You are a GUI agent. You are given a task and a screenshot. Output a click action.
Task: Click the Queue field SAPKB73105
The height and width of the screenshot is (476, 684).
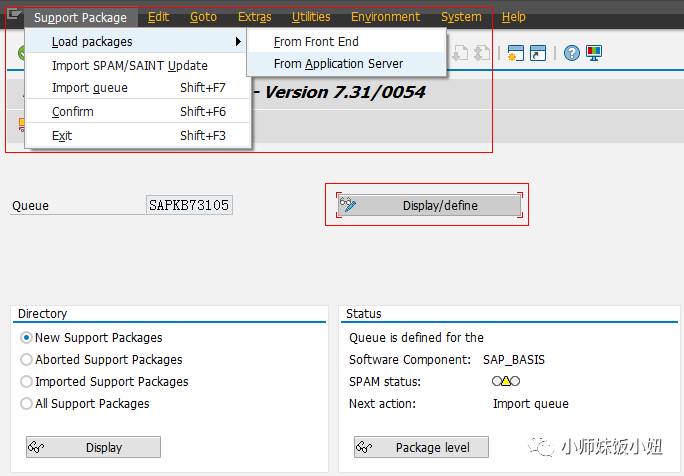[189, 205]
